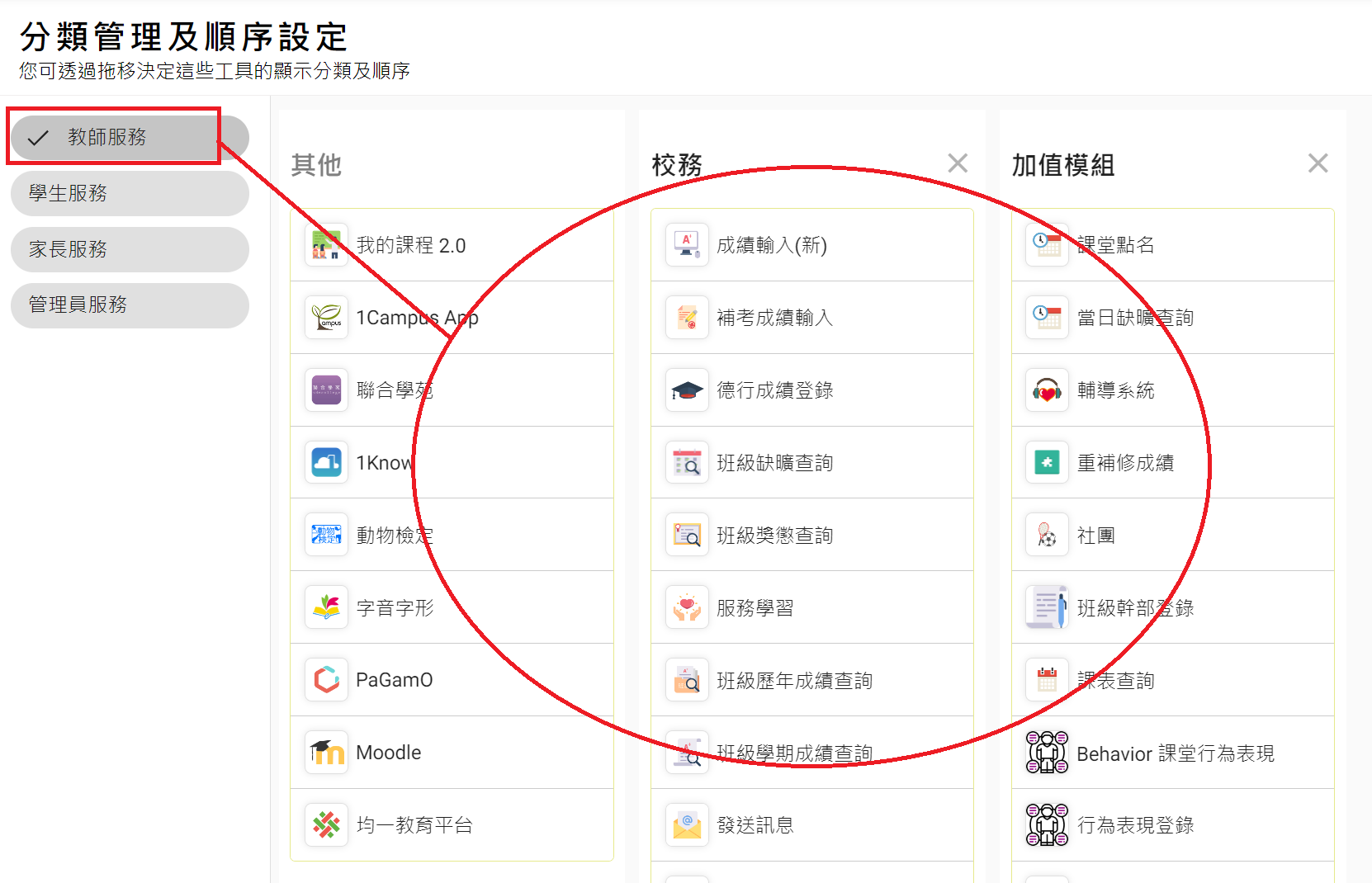Select the 教師服務 category tab
Image resolution: width=1372 pixels, height=883 pixels.
tap(130, 137)
